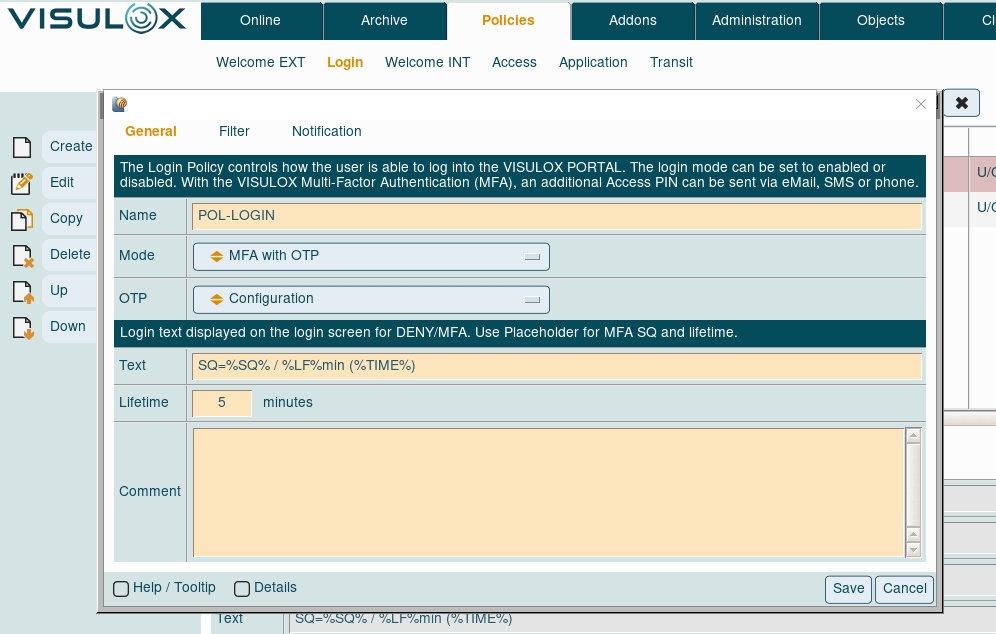The image size is (996, 634).
Task: Close the policy dialog window
Action: [921, 104]
